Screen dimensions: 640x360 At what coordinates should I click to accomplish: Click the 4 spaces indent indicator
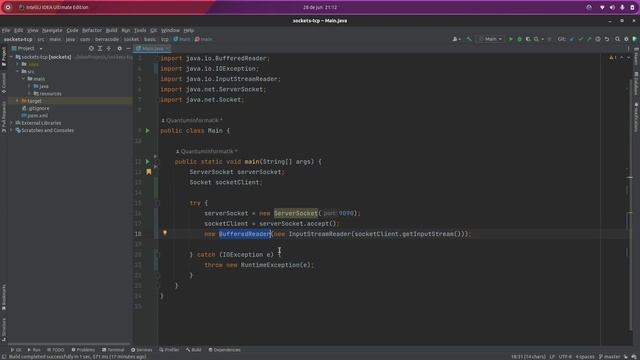tap(585, 357)
